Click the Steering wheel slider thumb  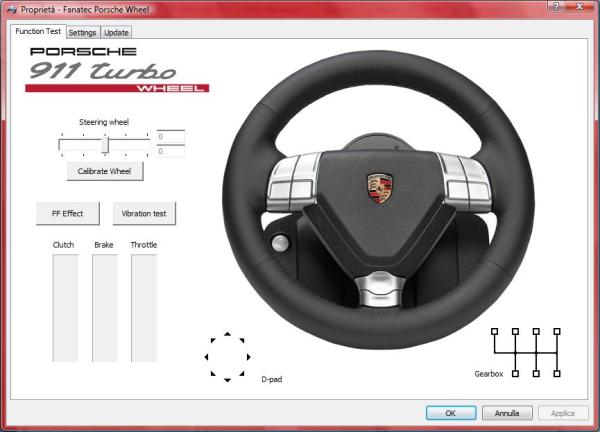click(105, 145)
